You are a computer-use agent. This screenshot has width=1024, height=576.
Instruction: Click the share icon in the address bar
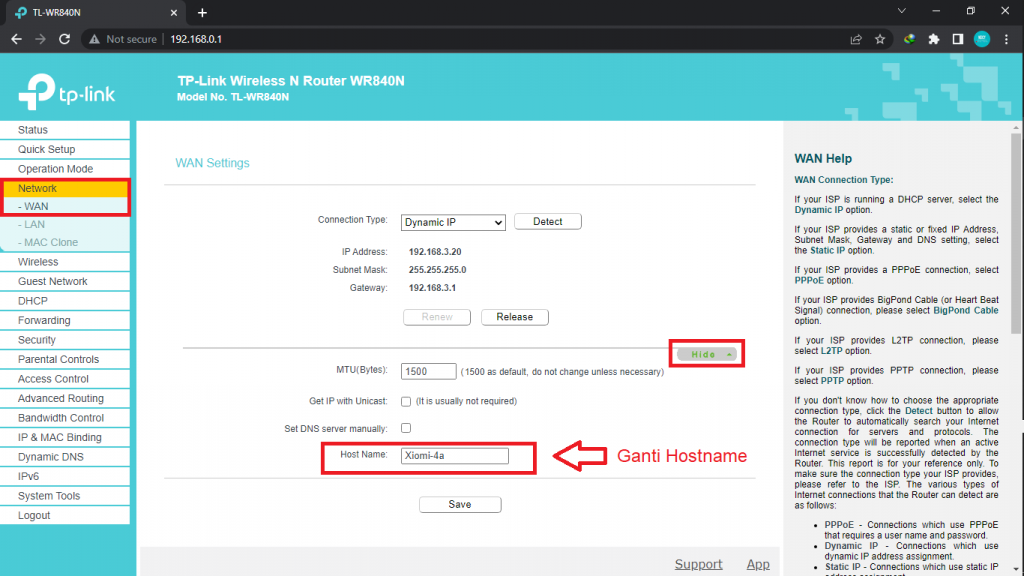click(855, 39)
